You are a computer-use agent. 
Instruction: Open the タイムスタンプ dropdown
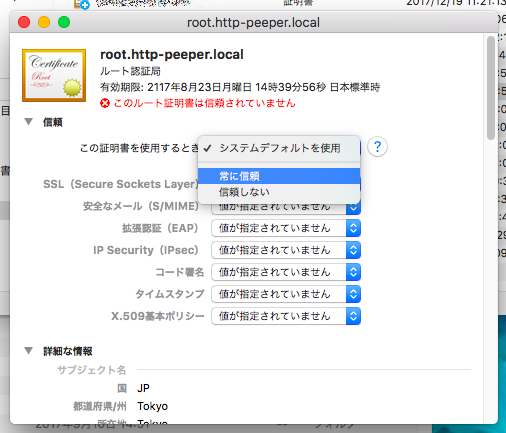pos(286,294)
